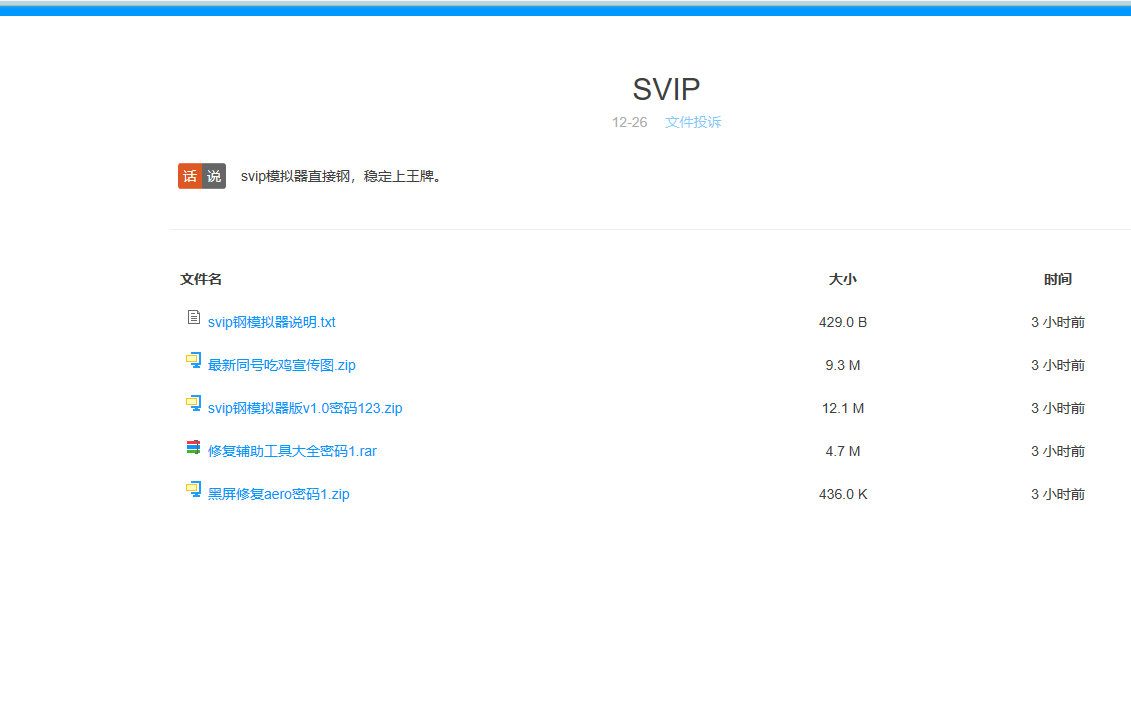Click the gray 说 badge
1131x712 pixels.
click(x=214, y=176)
